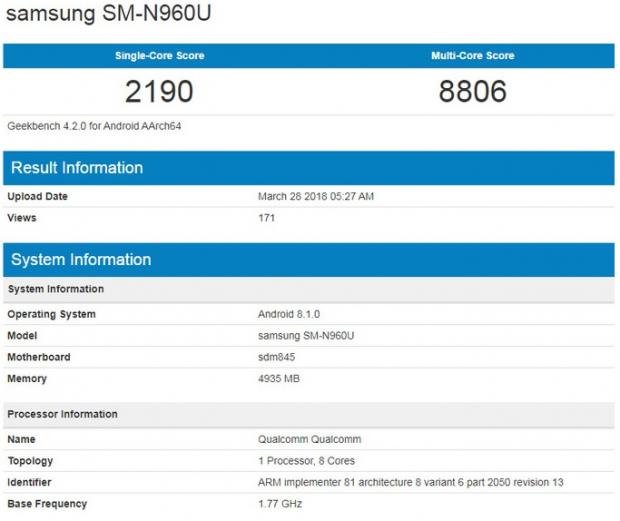Select the sdm845 motherboard value

[276, 357]
